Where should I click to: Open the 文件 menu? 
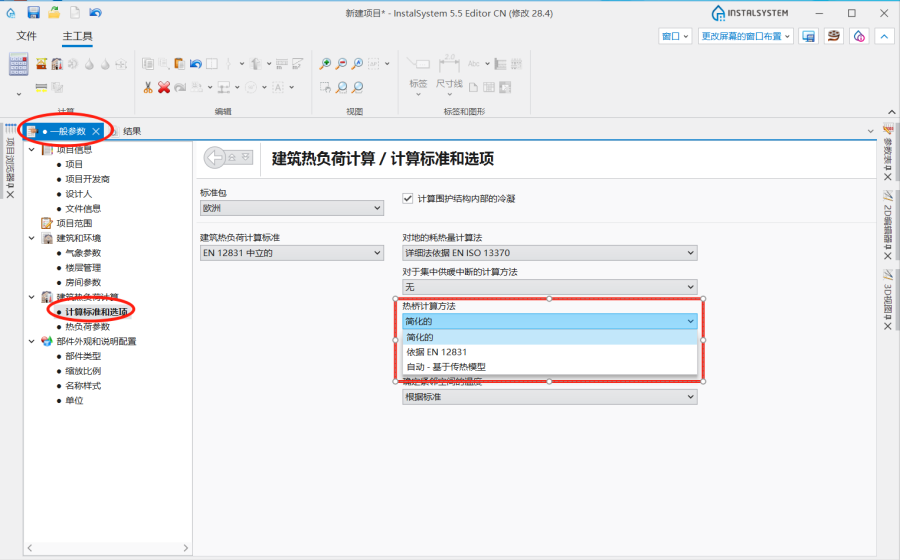pos(27,36)
